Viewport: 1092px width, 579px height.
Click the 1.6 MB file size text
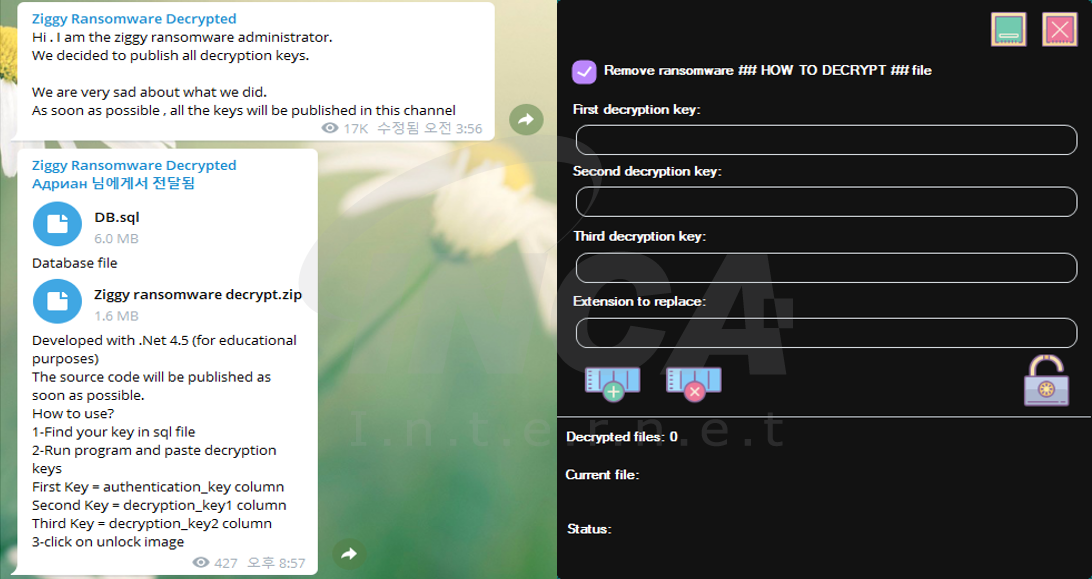coord(116,316)
